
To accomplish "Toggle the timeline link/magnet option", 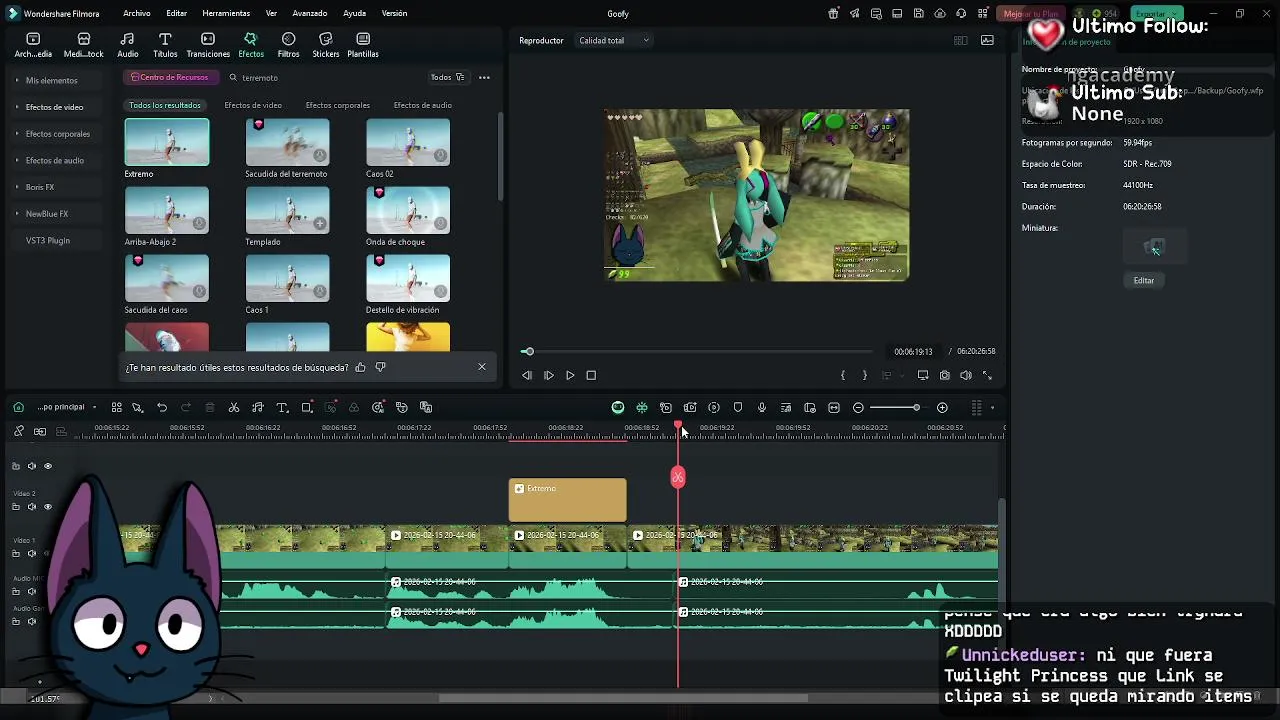I will [x=19, y=431].
